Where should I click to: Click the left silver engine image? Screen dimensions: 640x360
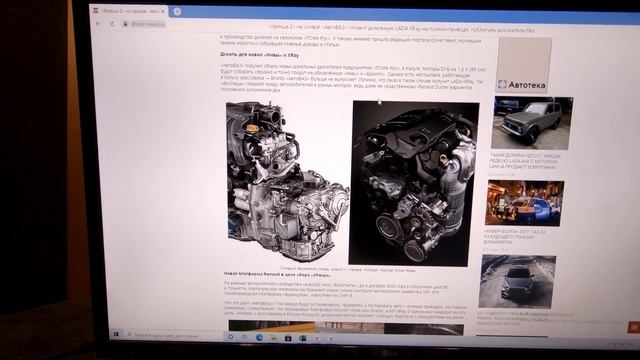click(x=287, y=182)
